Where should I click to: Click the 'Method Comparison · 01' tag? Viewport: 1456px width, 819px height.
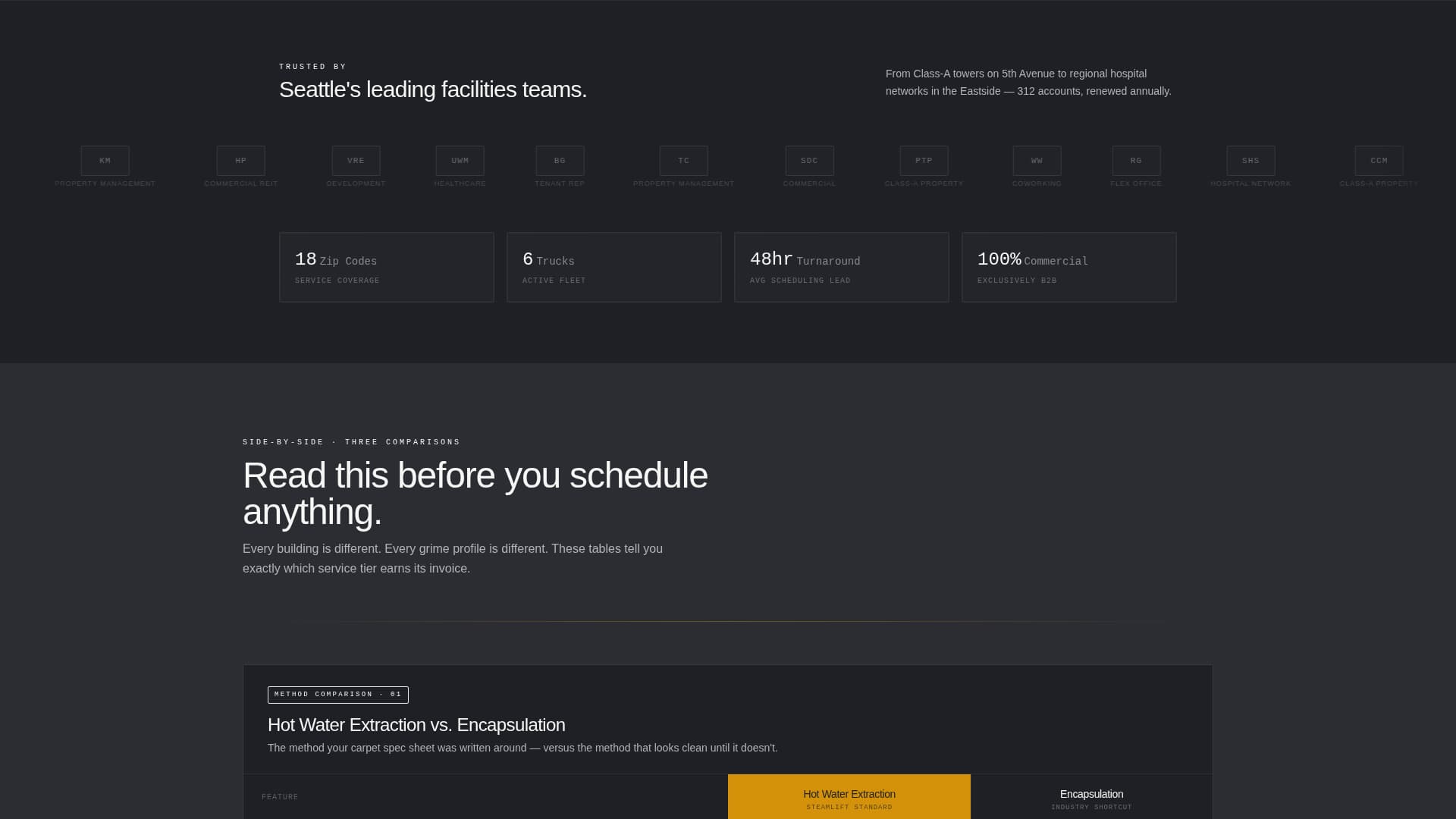point(338,695)
